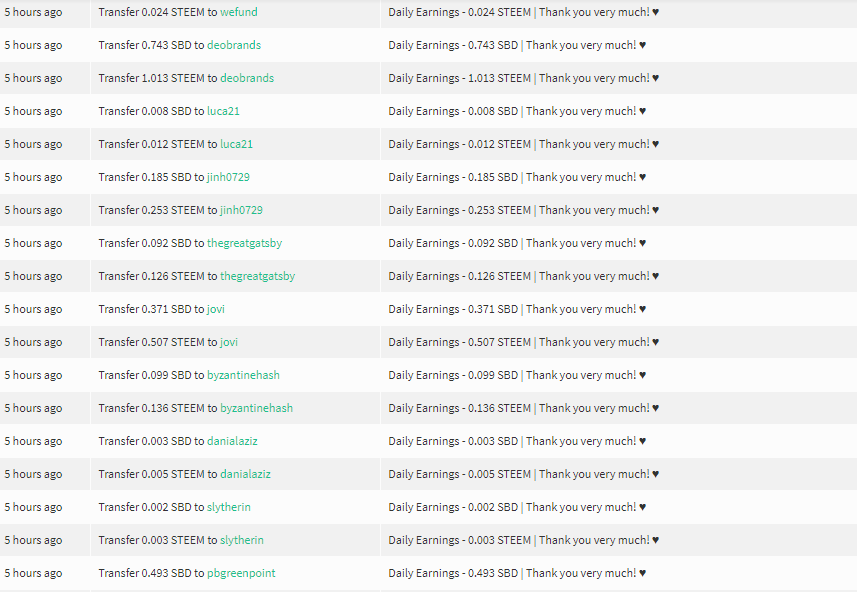857x592 pixels.
Task: Click '5 hours ago' in 0.136 STEEM byzantinehash row
Action: 33,408
